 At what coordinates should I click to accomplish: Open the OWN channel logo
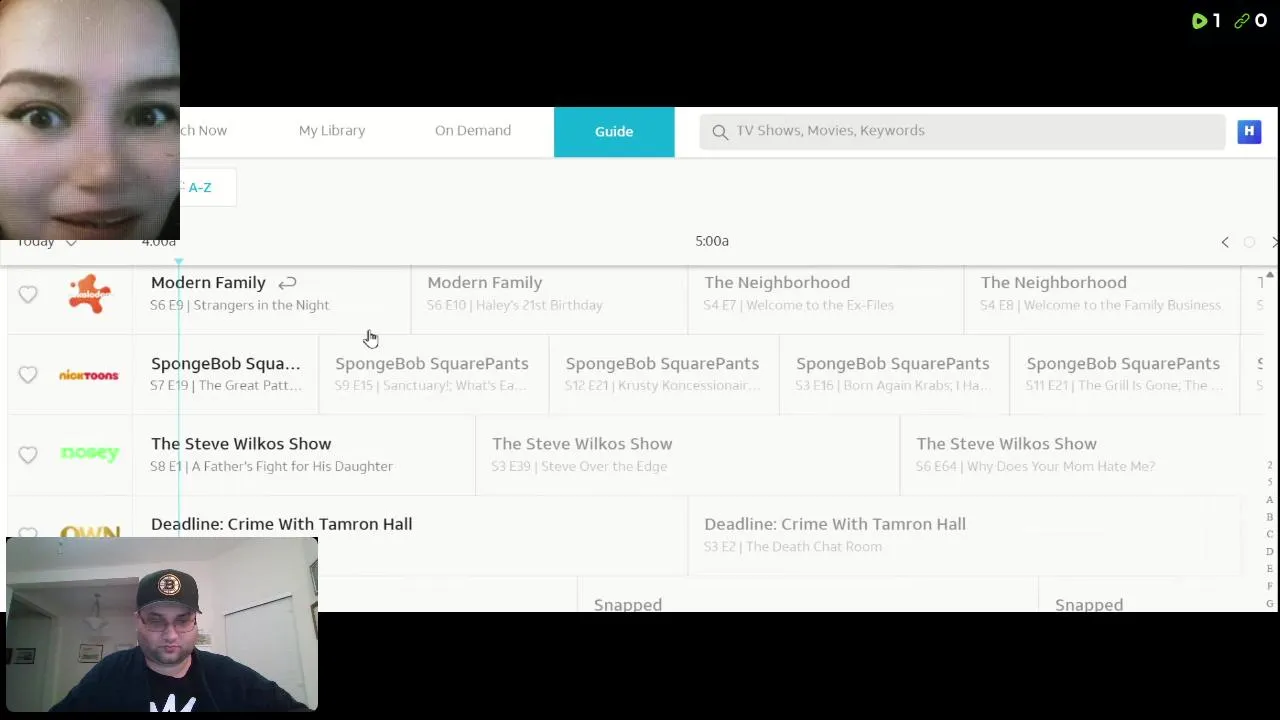point(89,532)
